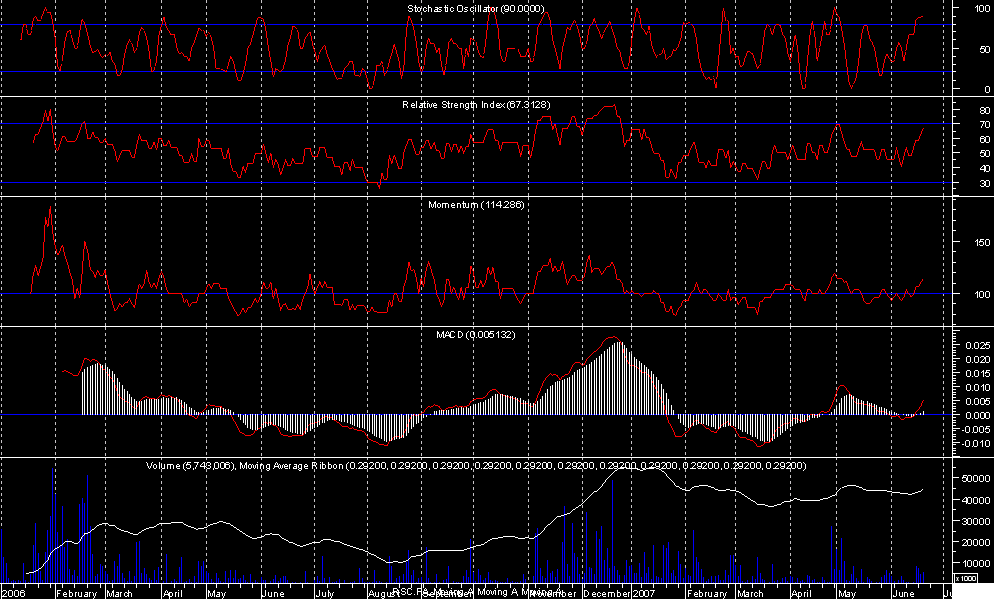Click the 100 value on Stochastic scale

pos(959,9)
